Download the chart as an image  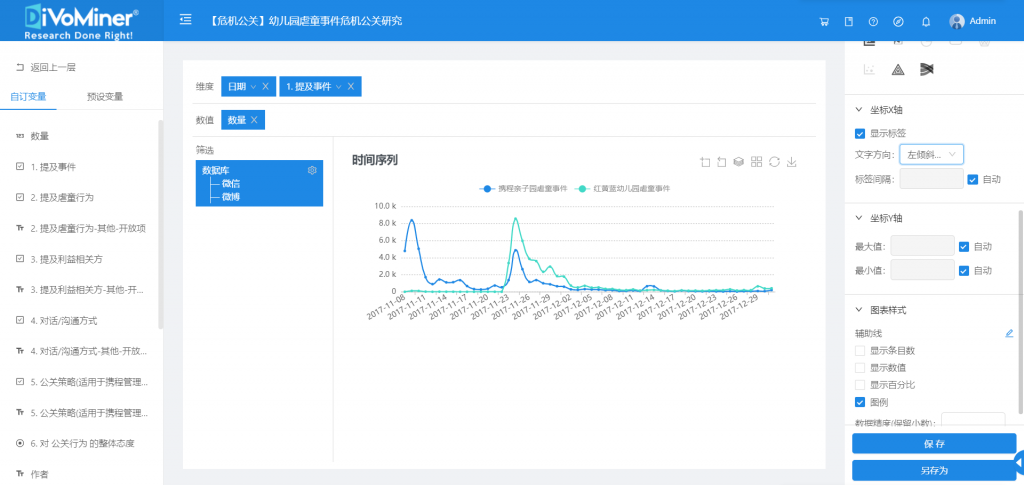792,162
